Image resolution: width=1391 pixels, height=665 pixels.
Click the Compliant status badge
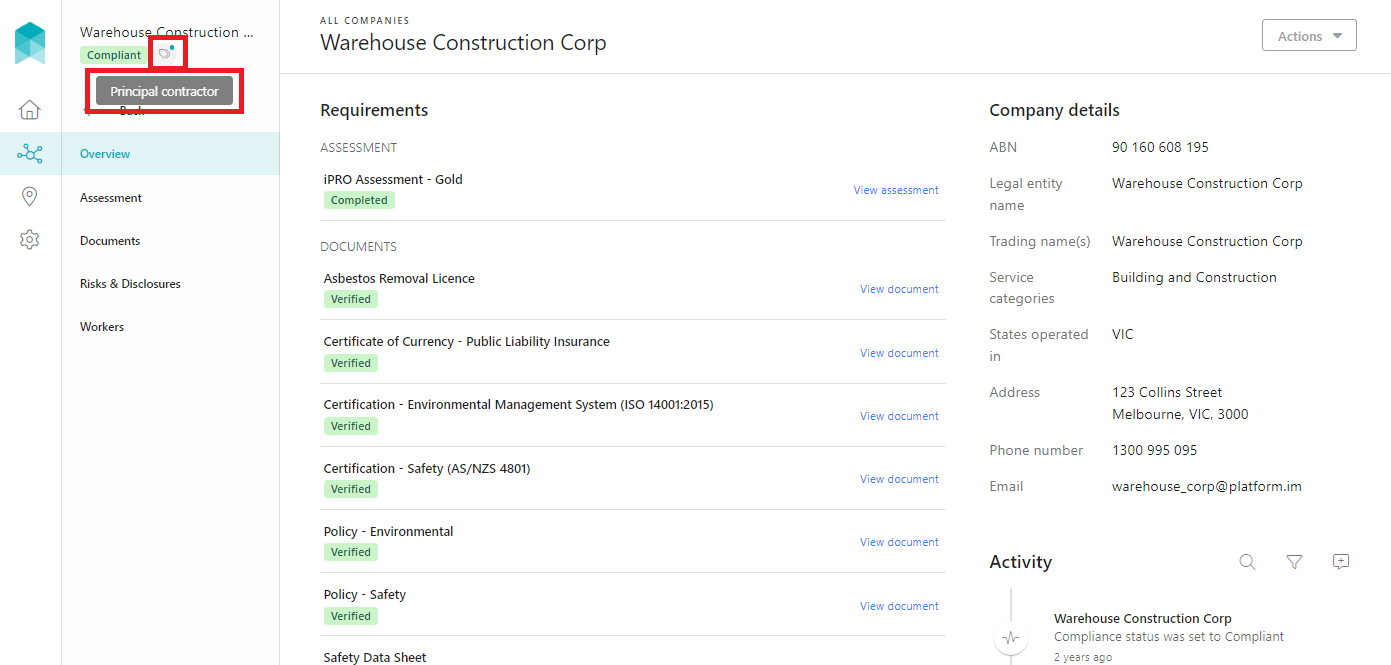pos(114,55)
